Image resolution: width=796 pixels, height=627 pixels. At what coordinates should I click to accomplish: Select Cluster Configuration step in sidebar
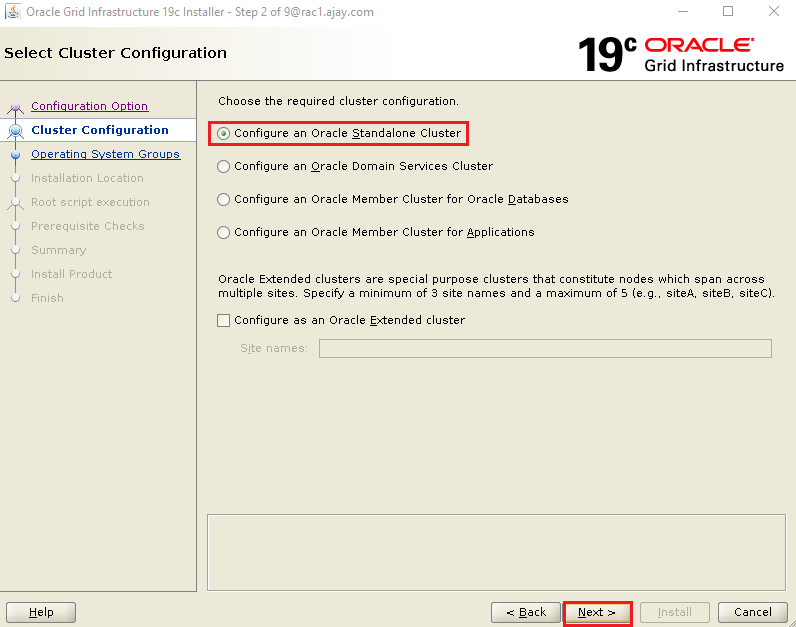pyautogui.click(x=100, y=130)
